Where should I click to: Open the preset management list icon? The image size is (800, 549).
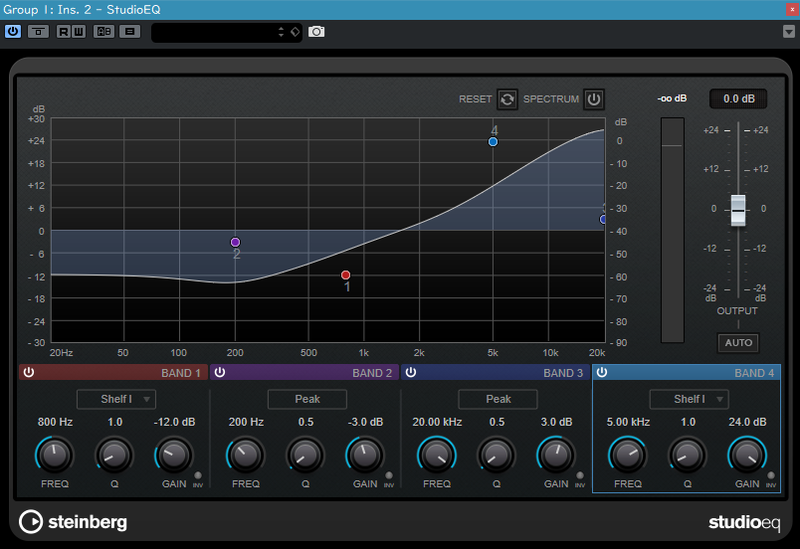click(130, 32)
